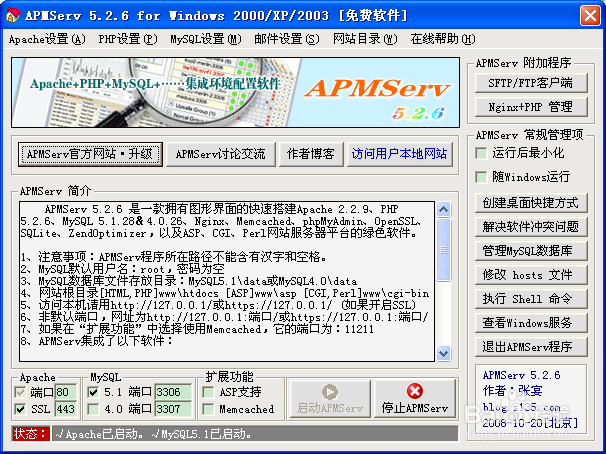The height and width of the screenshot is (454, 606).
Task: Click 停止APMServ button
Action: click(x=415, y=399)
